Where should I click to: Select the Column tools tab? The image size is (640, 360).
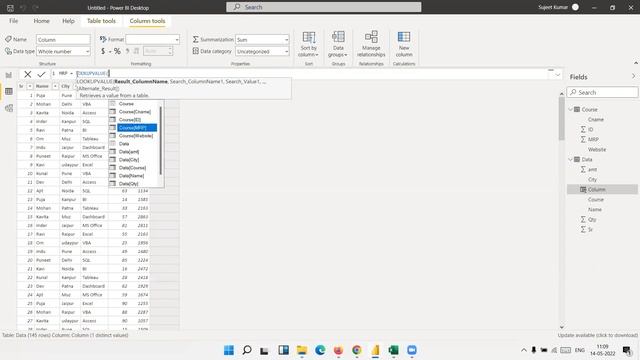click(x=147, y=21)
